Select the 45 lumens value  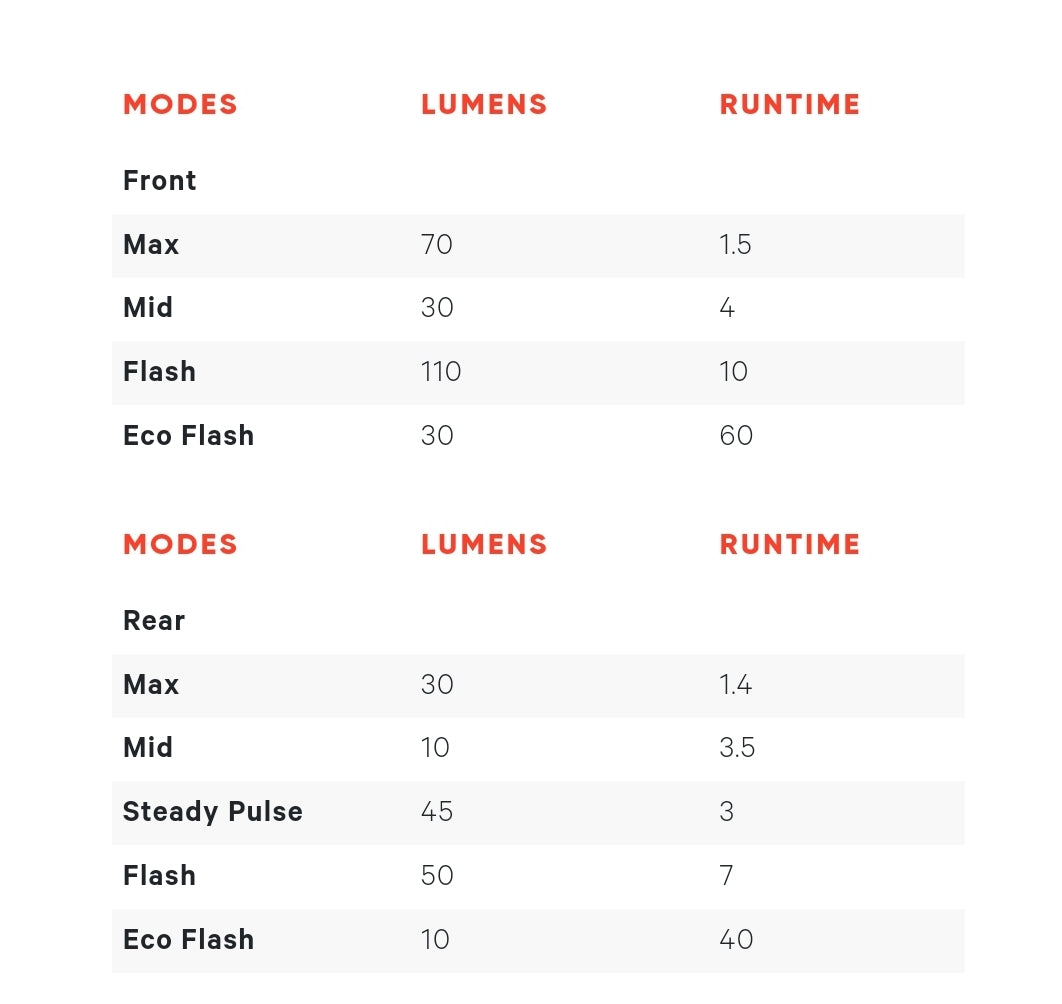pos(437,812)
